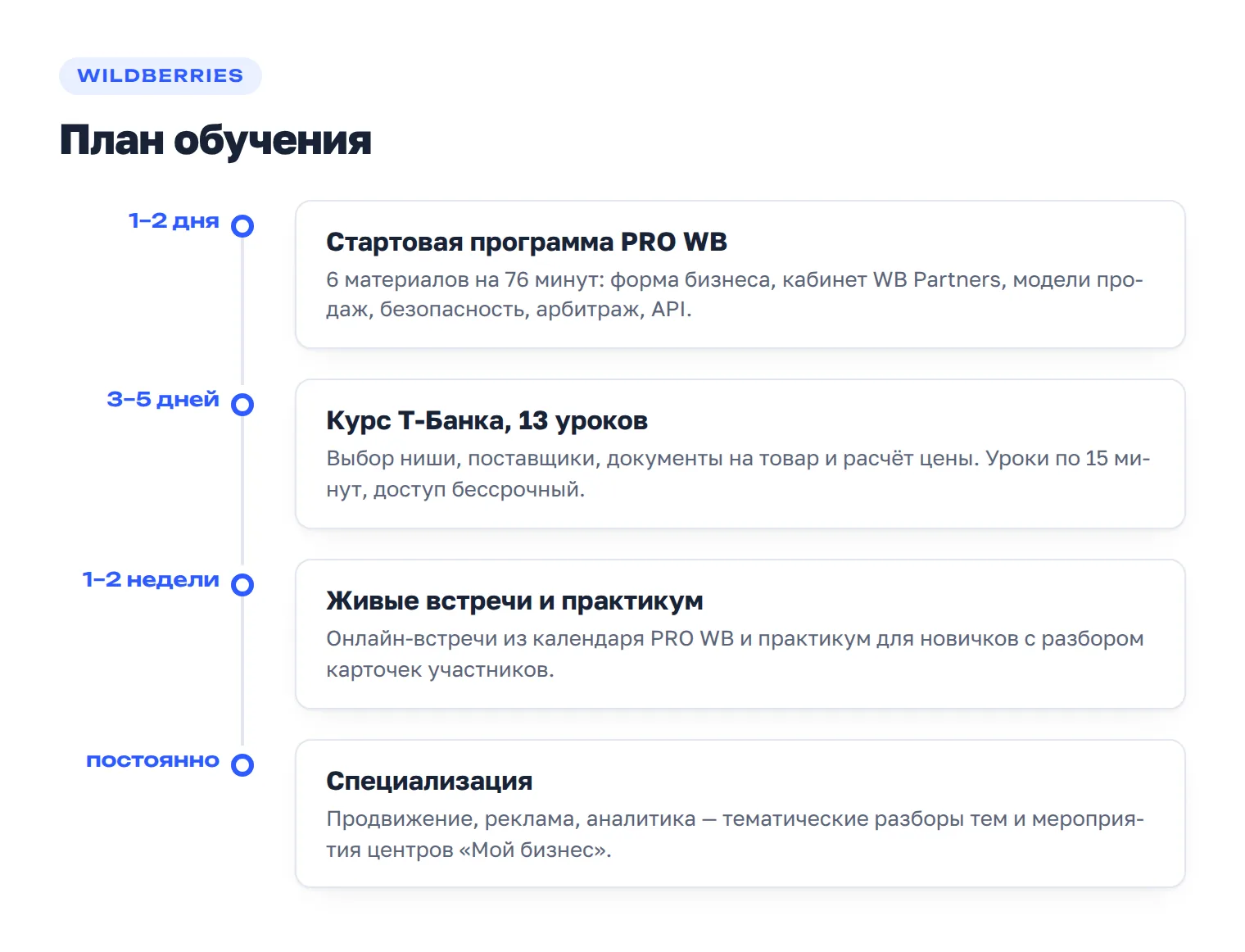The height and width of the screenshot is (952, 1245).
Task: Select the timeline marker next to '3–5 дней'
Action: click(x=242, y=405)
